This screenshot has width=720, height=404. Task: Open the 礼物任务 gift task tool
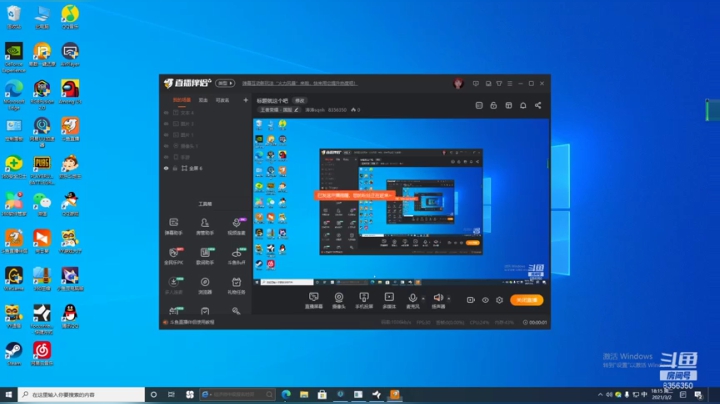pos(236,286)
